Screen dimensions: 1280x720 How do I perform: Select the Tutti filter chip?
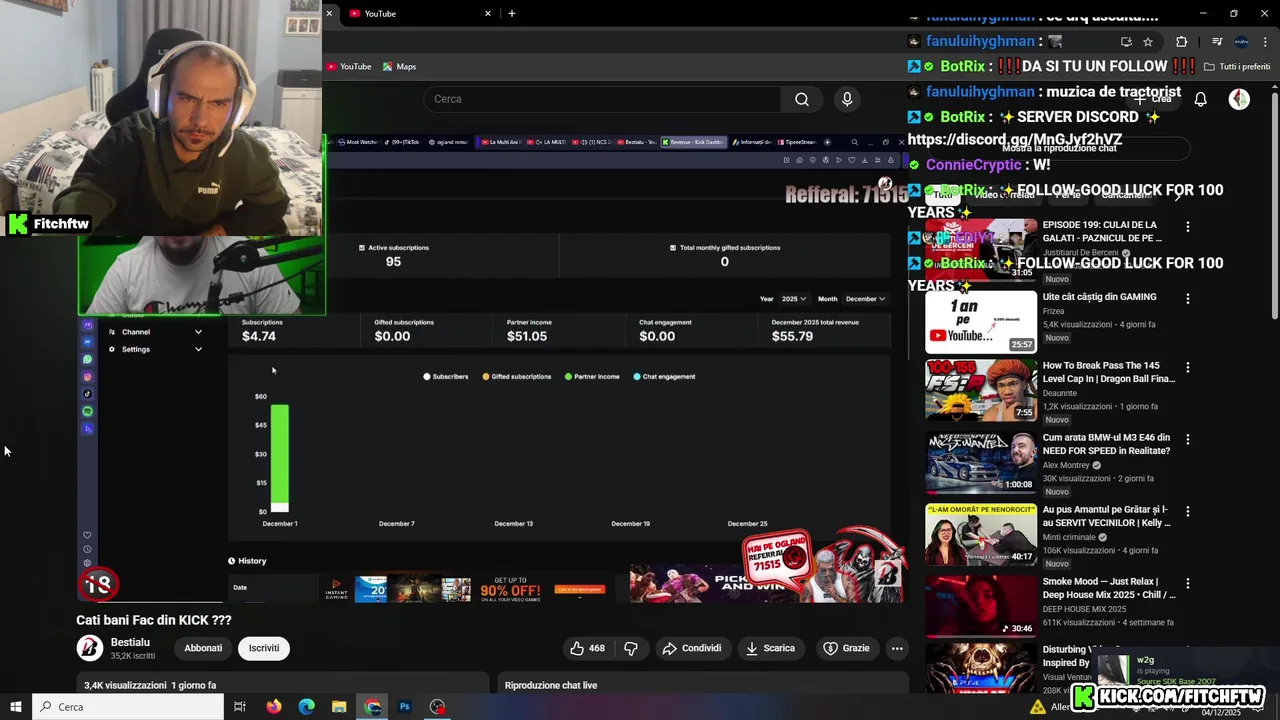point(943,195)
